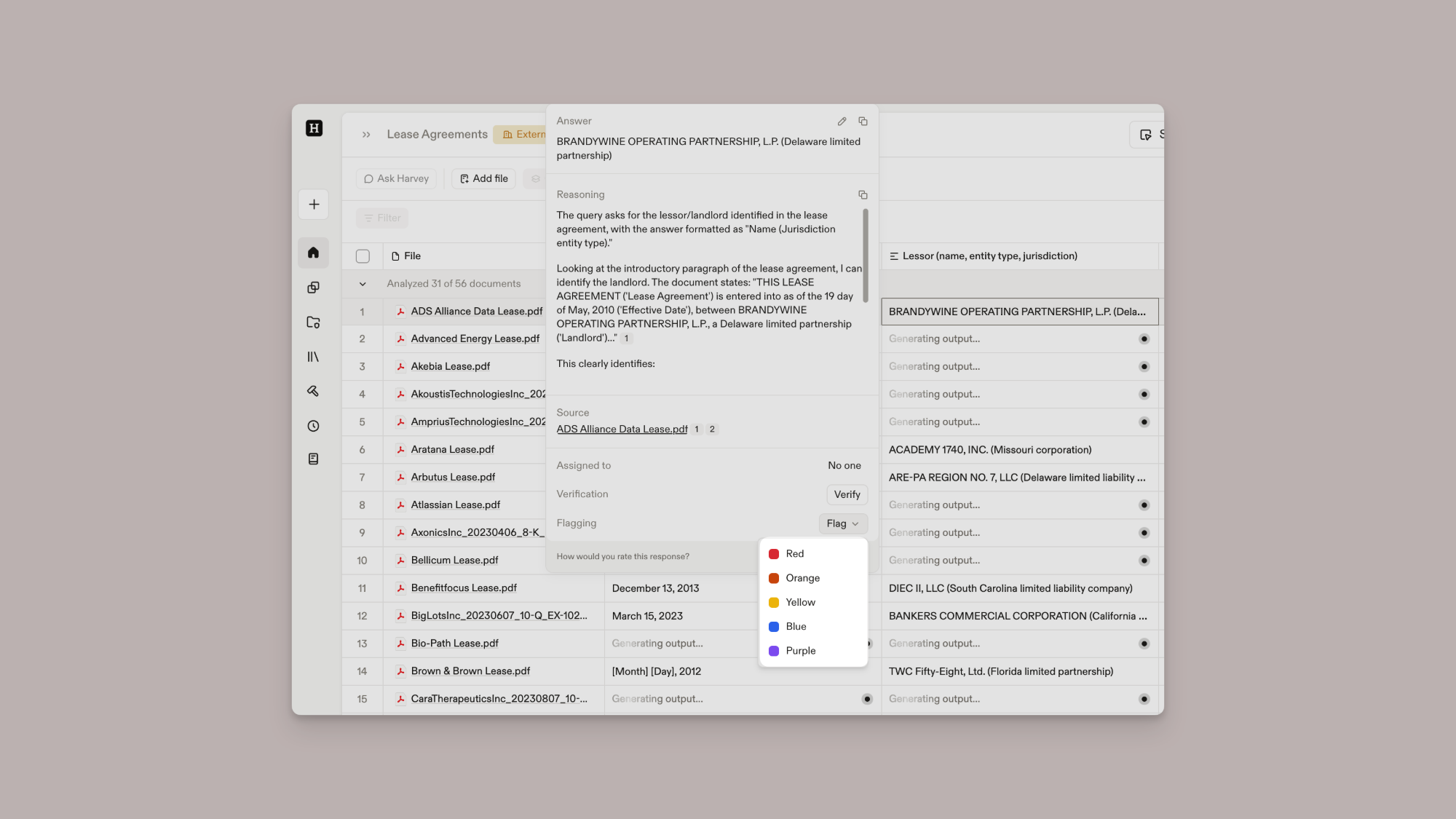Click the External tag next to Lease Agreements
The width and height of the screenshot is (1456, 819).
[x=521, y=135]
